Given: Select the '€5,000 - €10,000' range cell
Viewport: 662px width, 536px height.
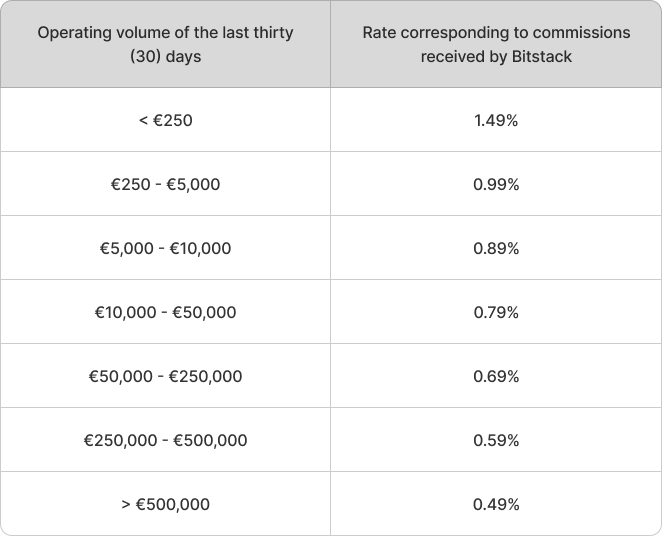Looking at the screenshot, I should (x=166, y=248).
